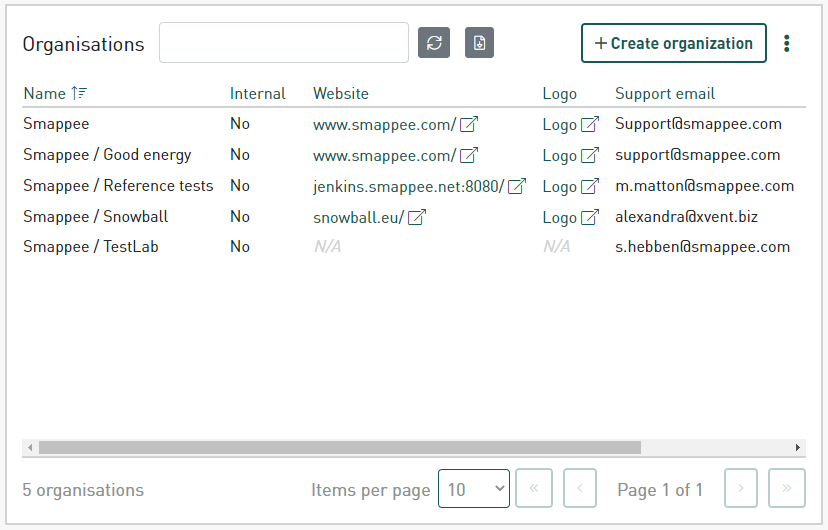Click the Internal column header
Viewport: 828px width, 530px height.
pos(258,93)
